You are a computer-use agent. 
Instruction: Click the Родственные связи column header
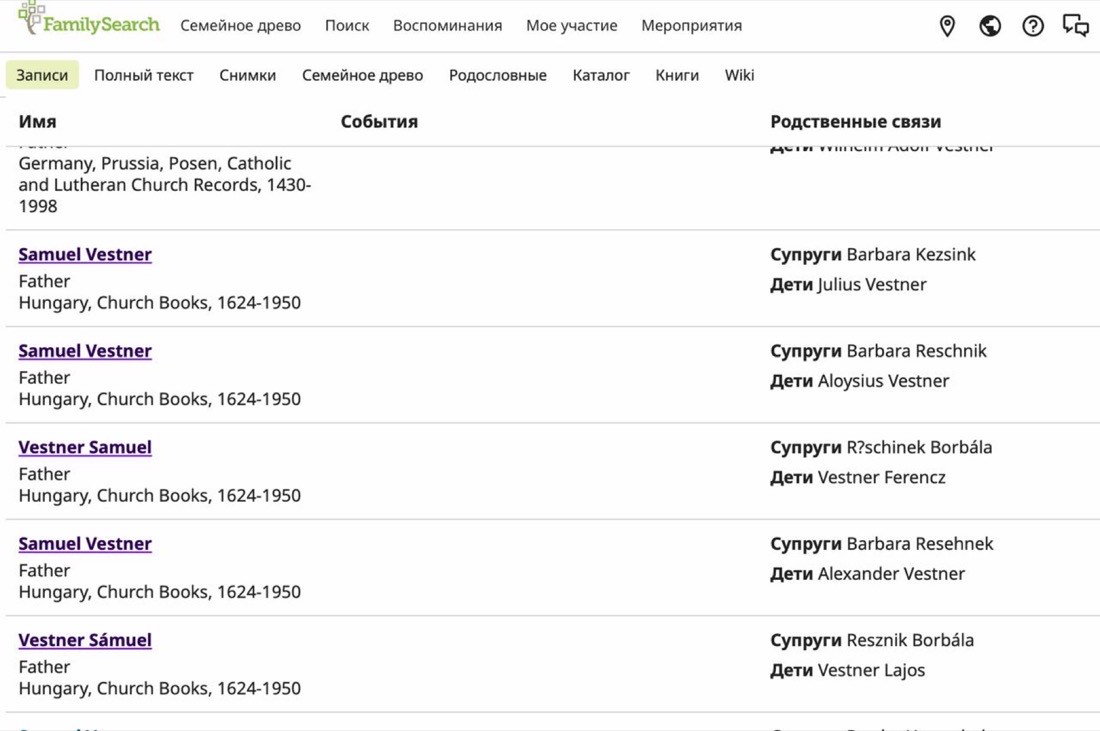(x=856, y=121)
